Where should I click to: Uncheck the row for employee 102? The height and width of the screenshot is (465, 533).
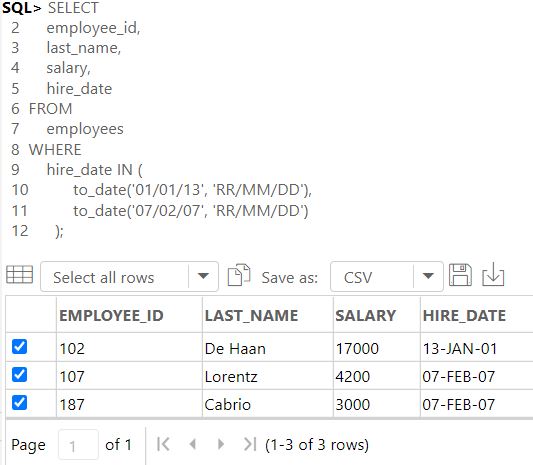19,347
